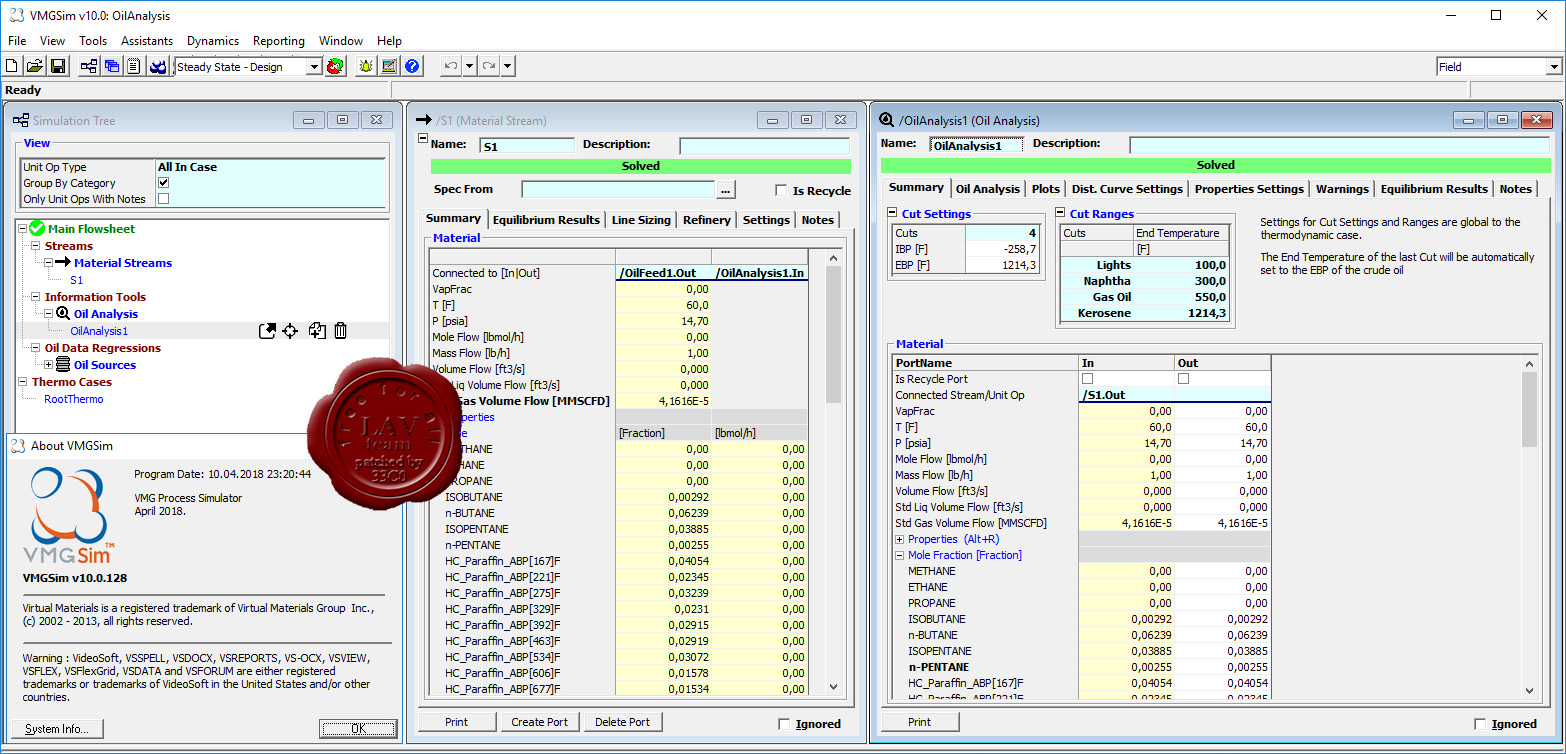Click the VMGSim logo in About dialog
Viewport: 1566px width, 754px height.
(x=68, y=515)
